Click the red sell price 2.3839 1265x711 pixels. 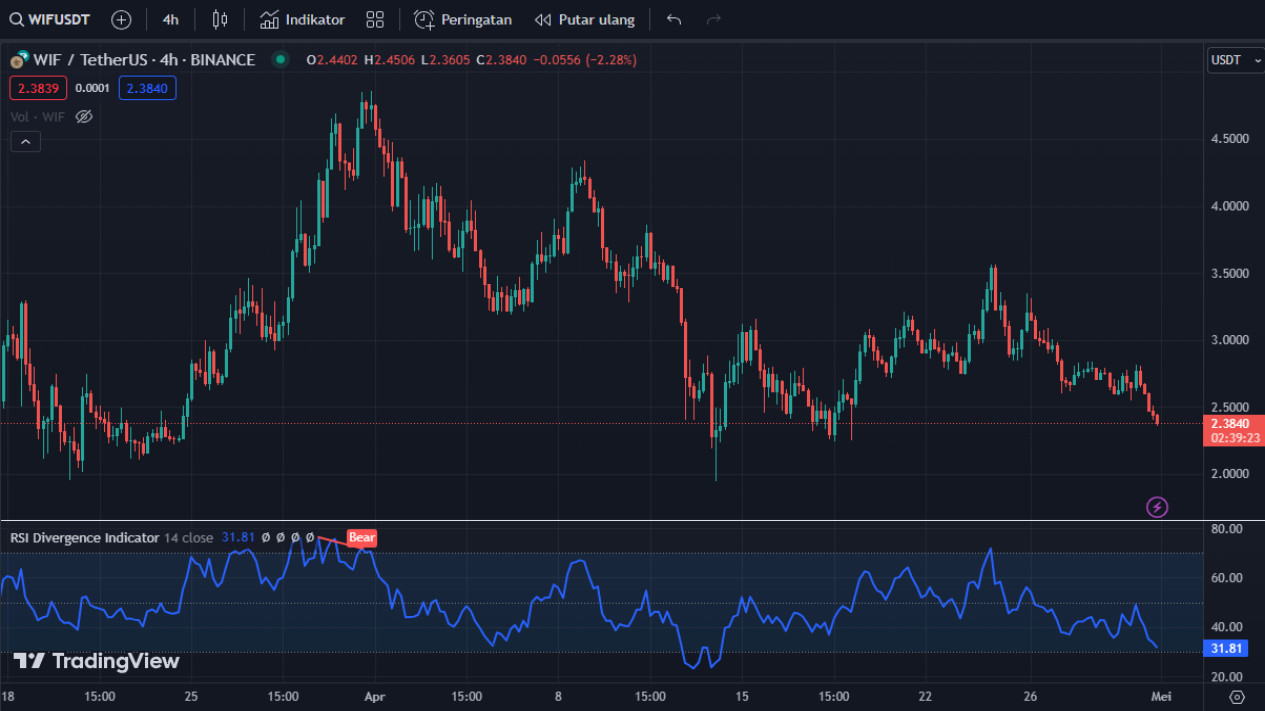click(x=38, y=88)
